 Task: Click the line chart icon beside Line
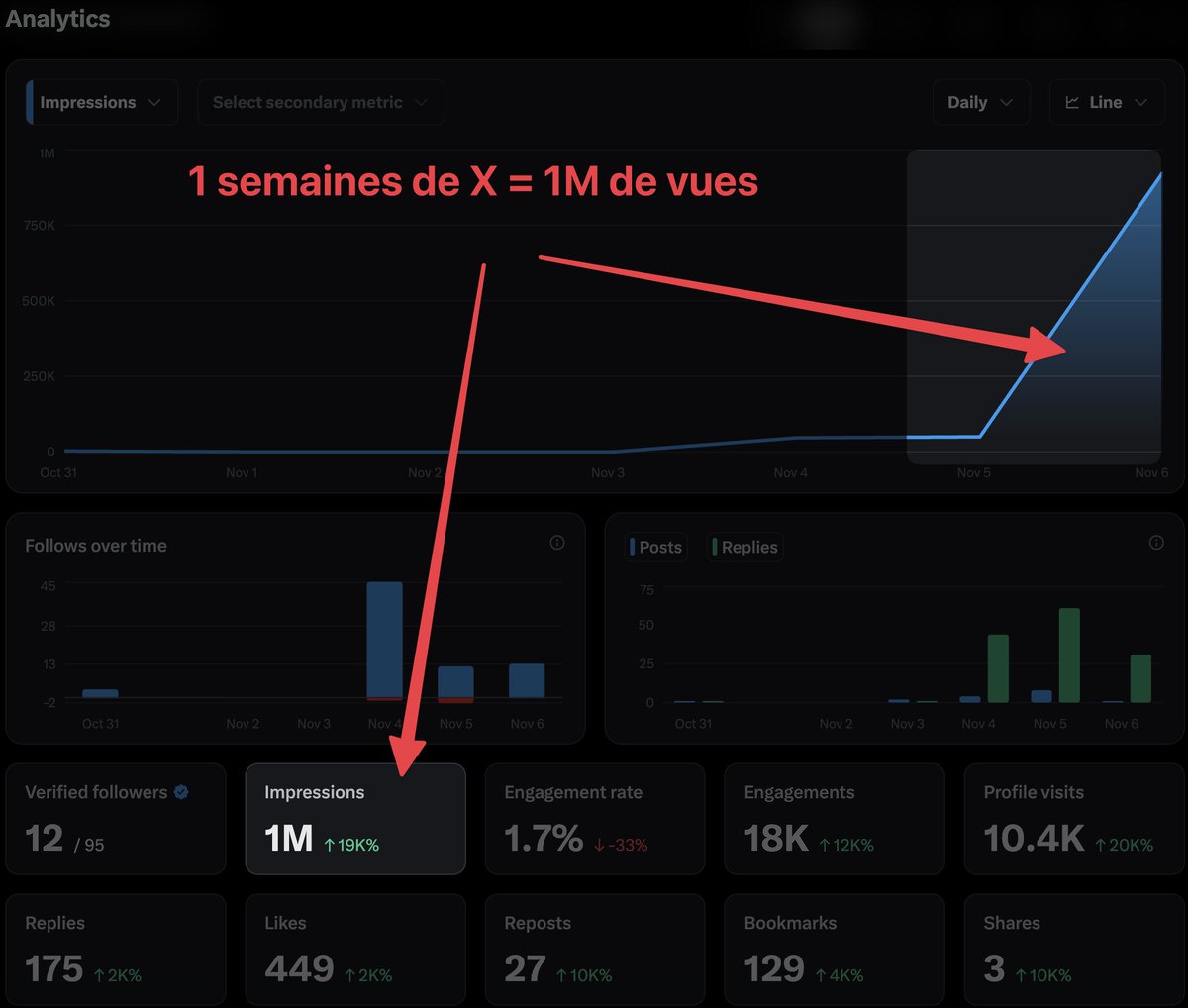pos(1072,102)
